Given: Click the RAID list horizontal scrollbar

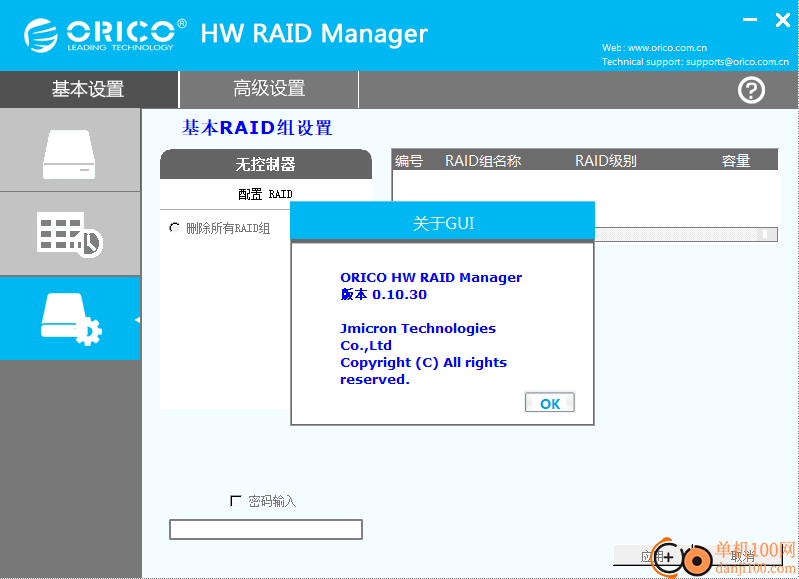Looking at the screenshot, I should tap(686, 234).
